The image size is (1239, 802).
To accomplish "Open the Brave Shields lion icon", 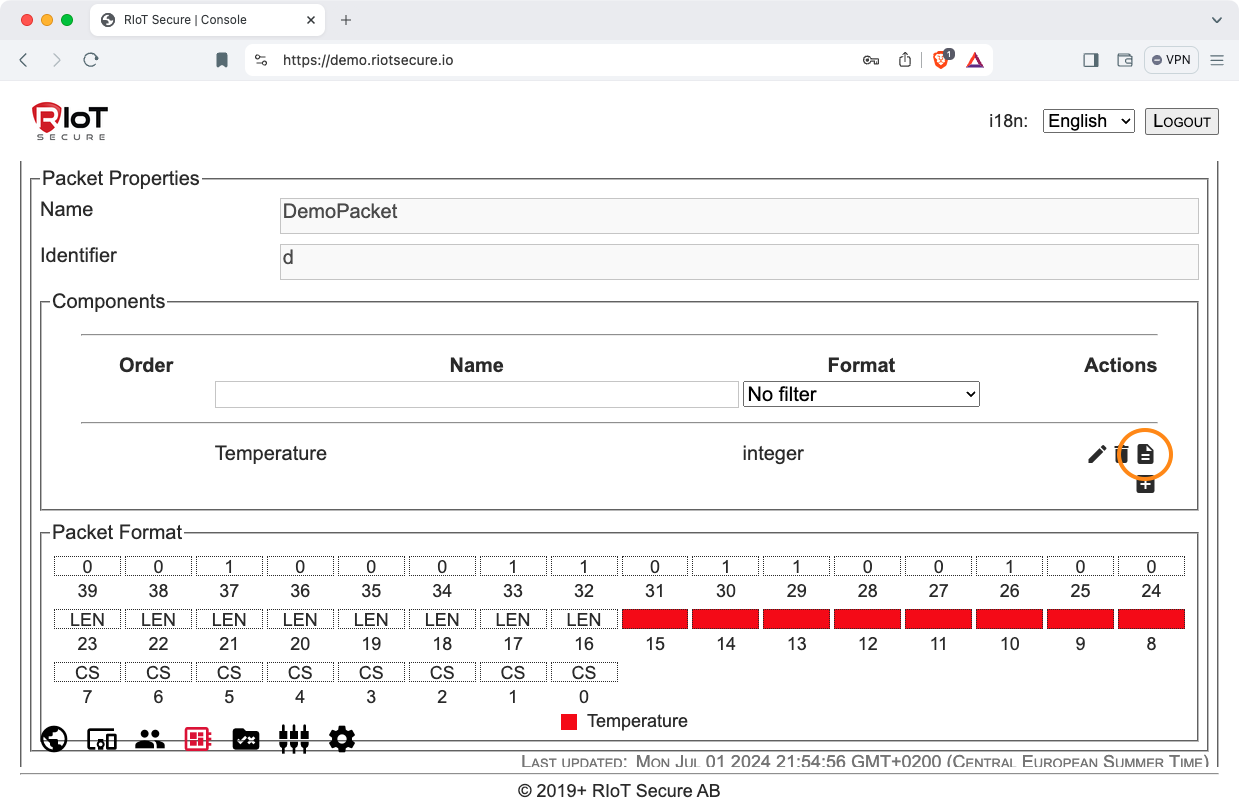I will coord(940,60).
